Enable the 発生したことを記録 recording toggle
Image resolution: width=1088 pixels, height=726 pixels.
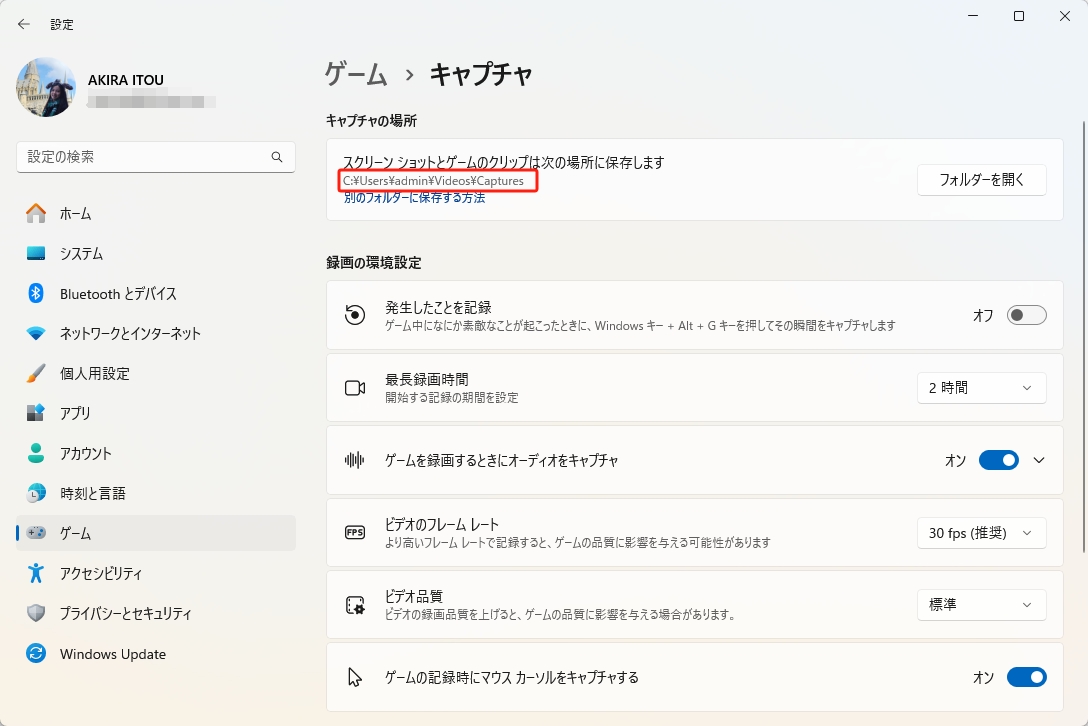pyautogui.click(x=1027, y=314)
